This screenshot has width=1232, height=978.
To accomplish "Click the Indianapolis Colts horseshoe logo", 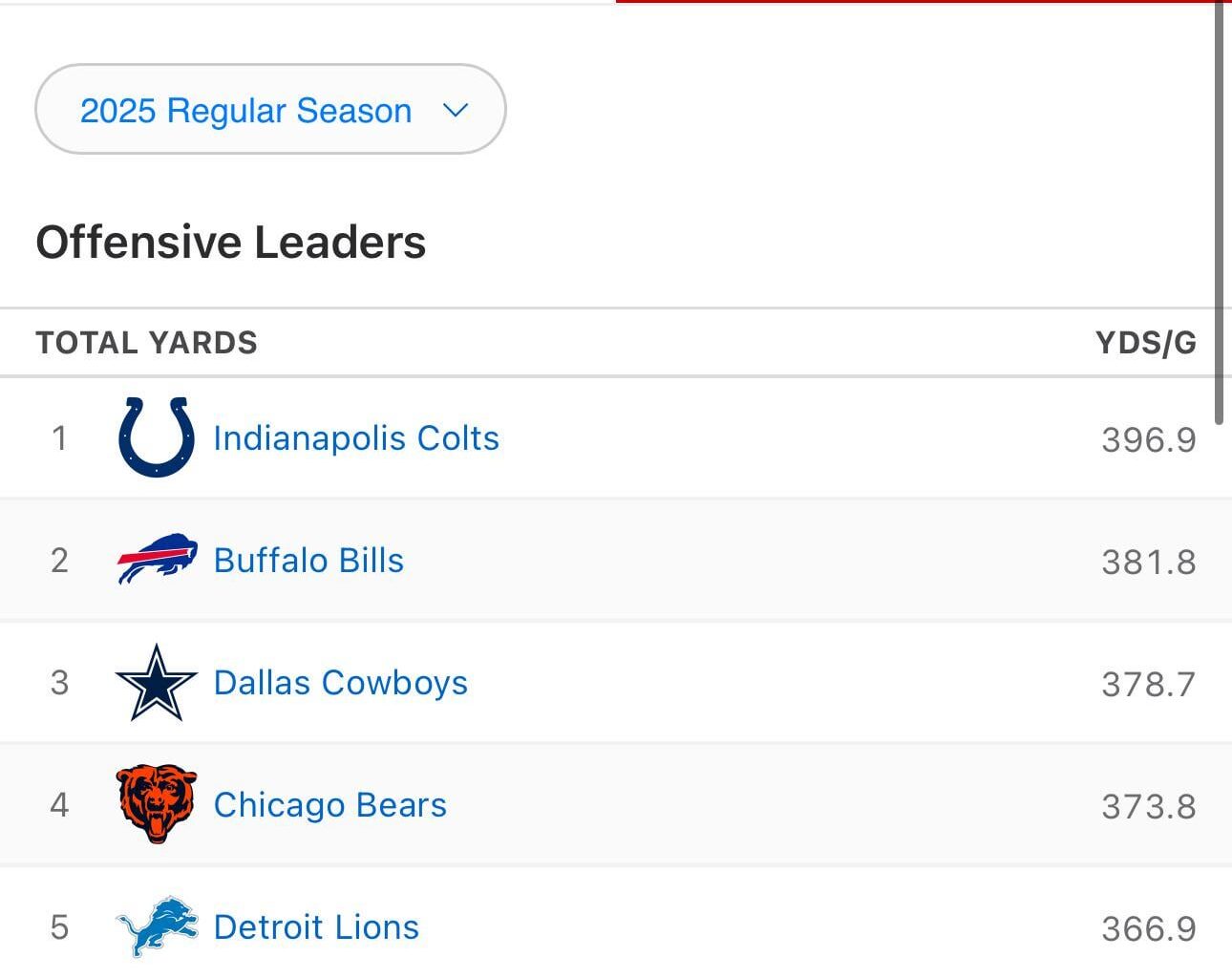I will click(156, 437).
